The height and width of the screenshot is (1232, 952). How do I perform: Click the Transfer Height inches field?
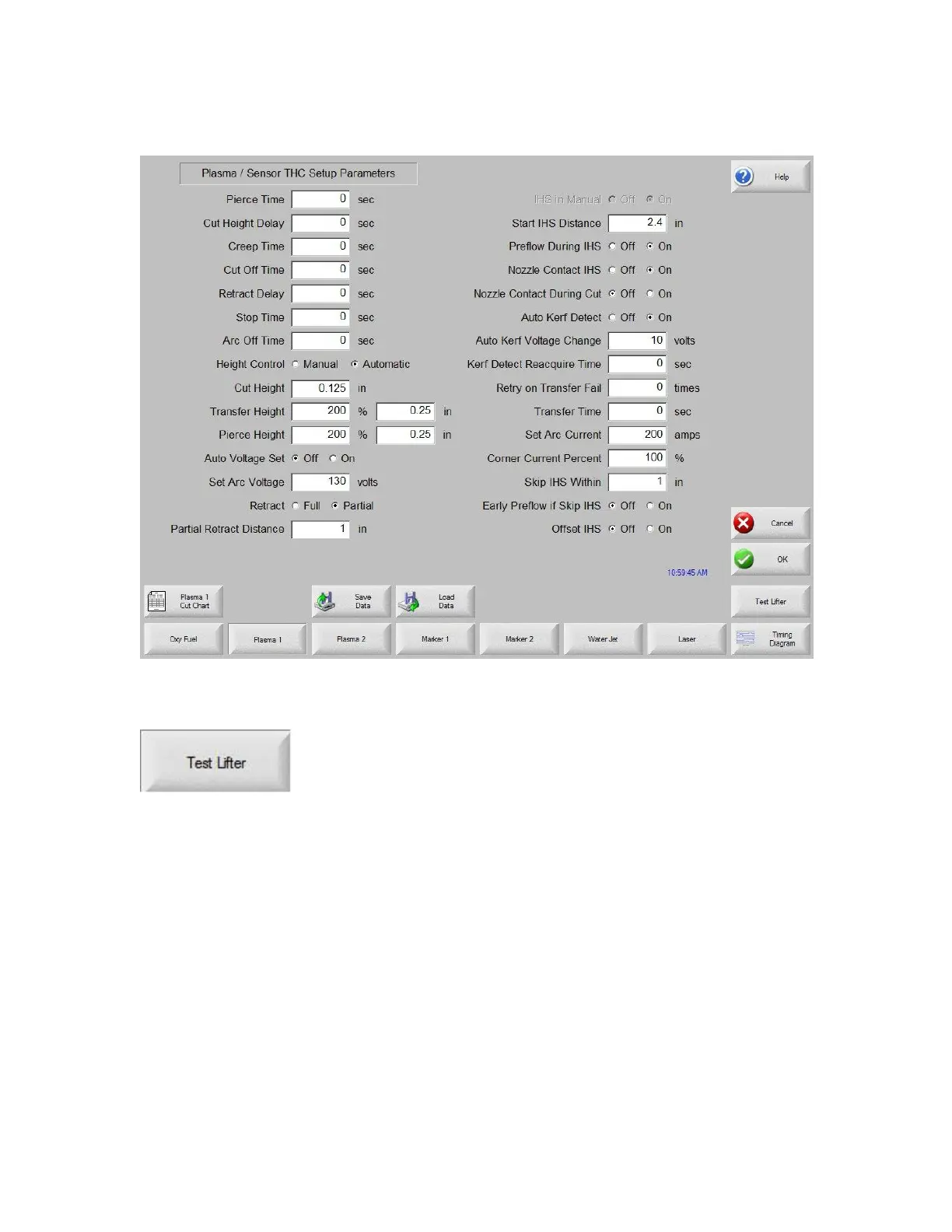click(405, 411)
